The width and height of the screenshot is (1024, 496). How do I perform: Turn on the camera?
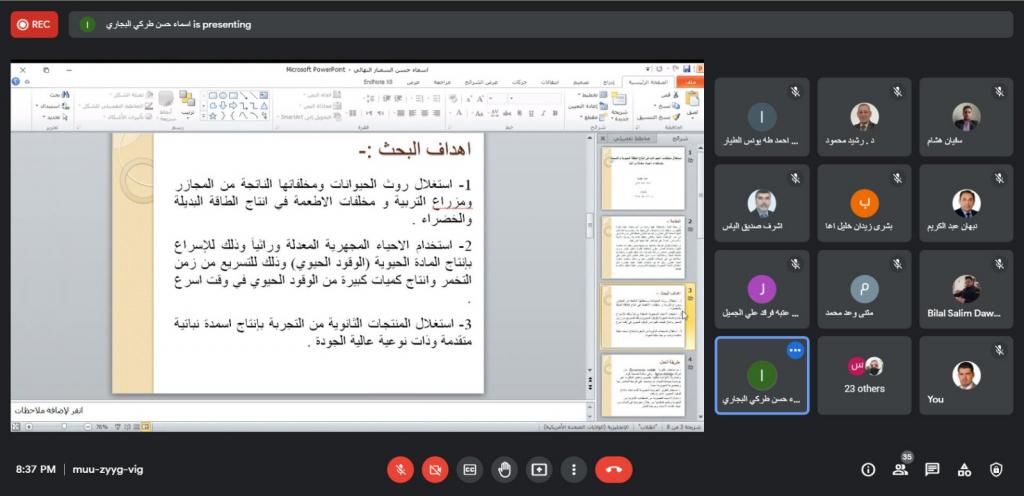(435, 469)
